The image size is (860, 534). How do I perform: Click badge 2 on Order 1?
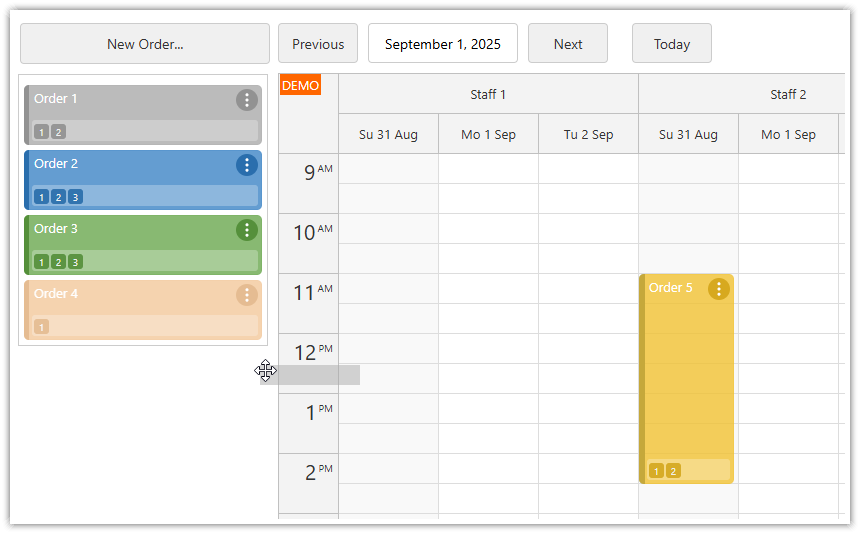tap(58, 132)
